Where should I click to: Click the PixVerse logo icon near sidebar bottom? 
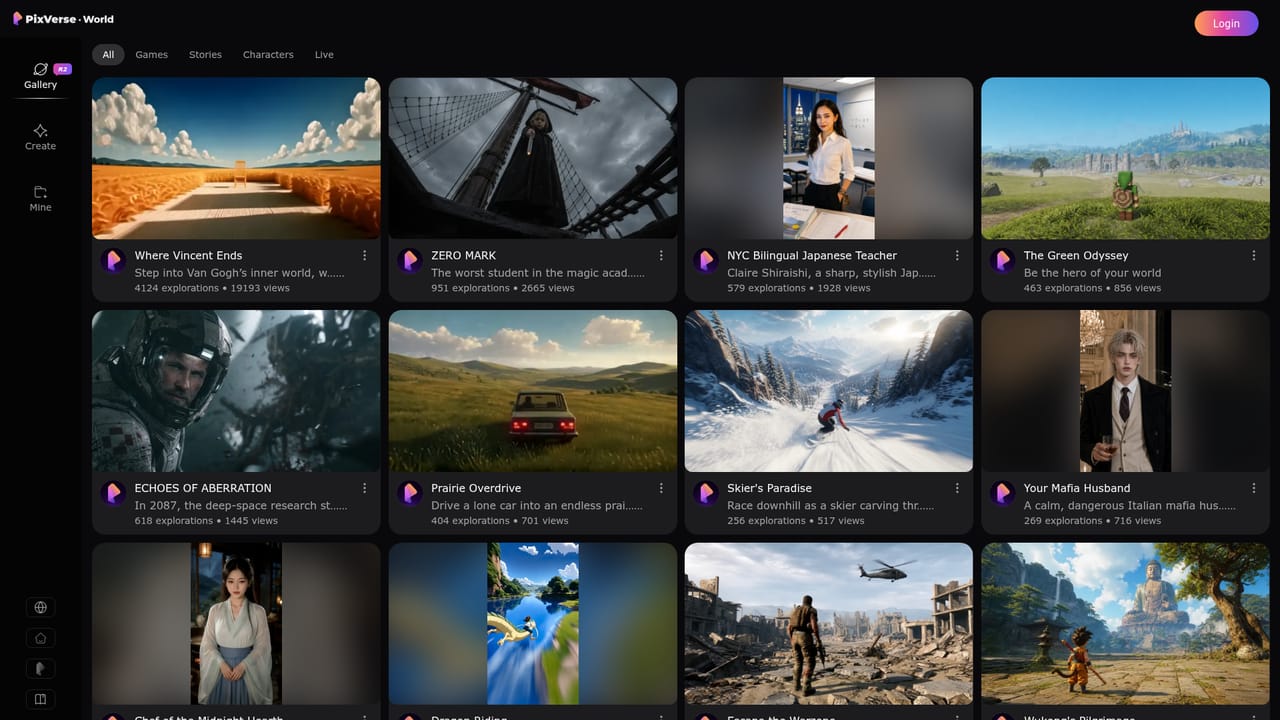(40, 669)
